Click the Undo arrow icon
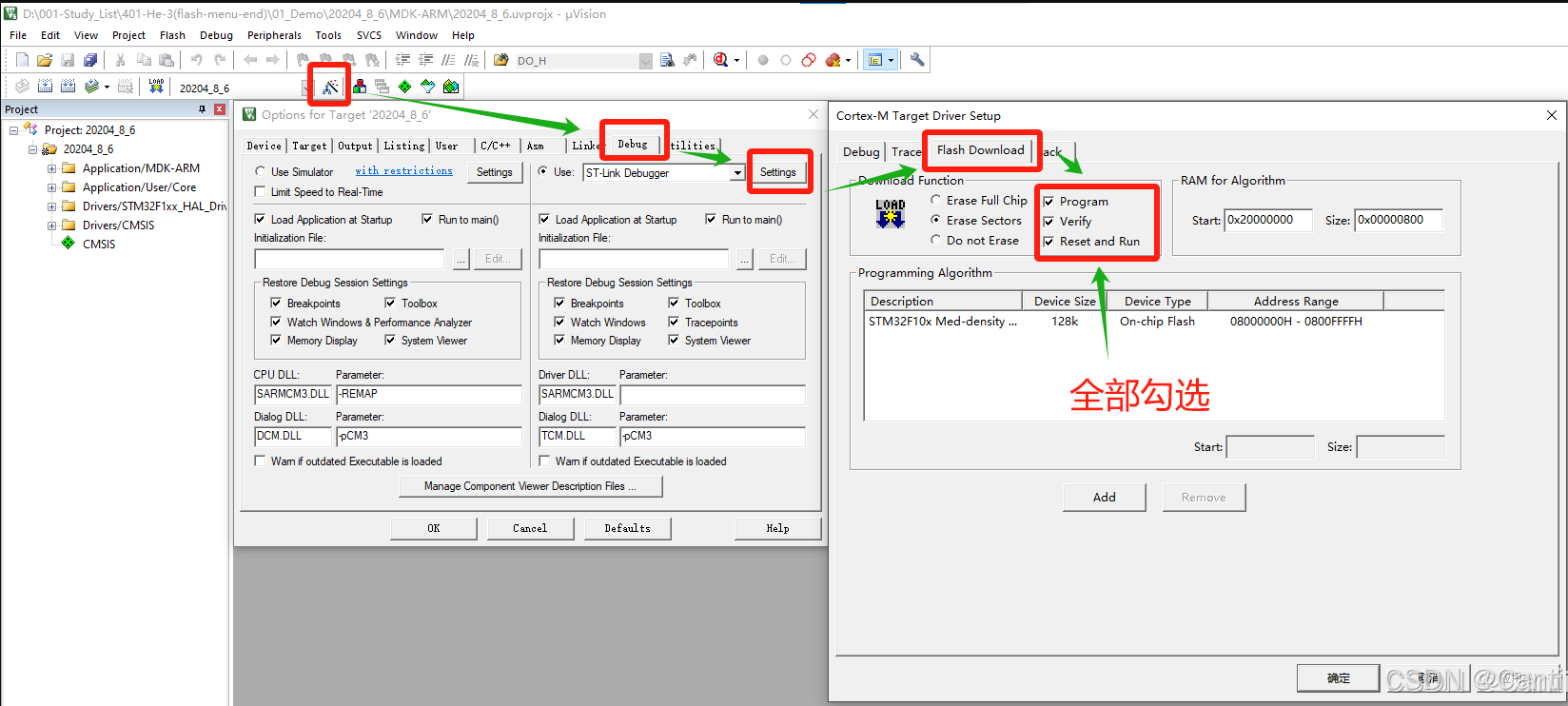The width and height of the screenshot is (1568, 706). (x=196, y=60)
